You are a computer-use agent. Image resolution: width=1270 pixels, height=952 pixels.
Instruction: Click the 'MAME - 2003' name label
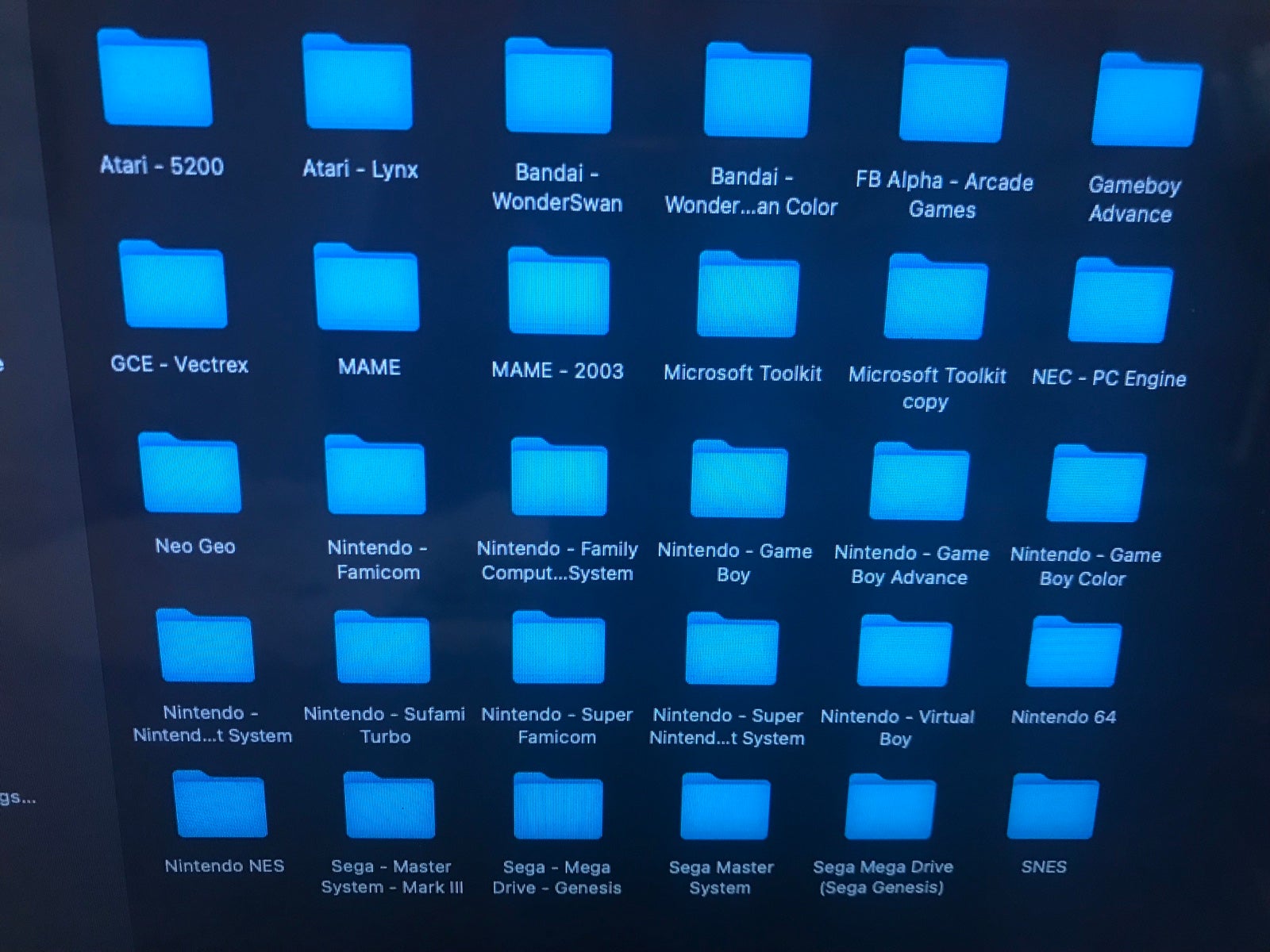[x=557, y=370]
